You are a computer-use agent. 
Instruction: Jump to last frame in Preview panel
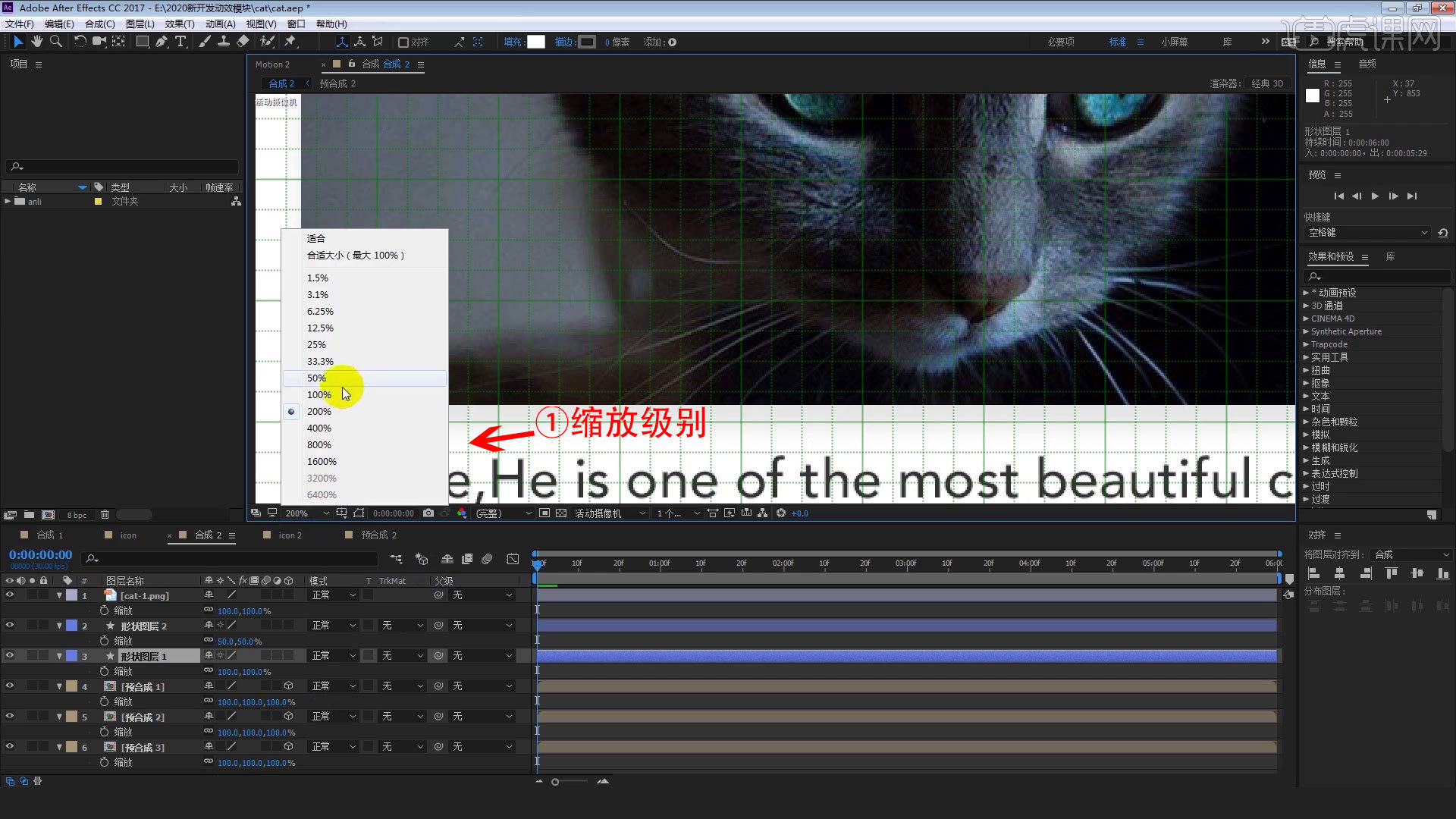click(1411, 196)
